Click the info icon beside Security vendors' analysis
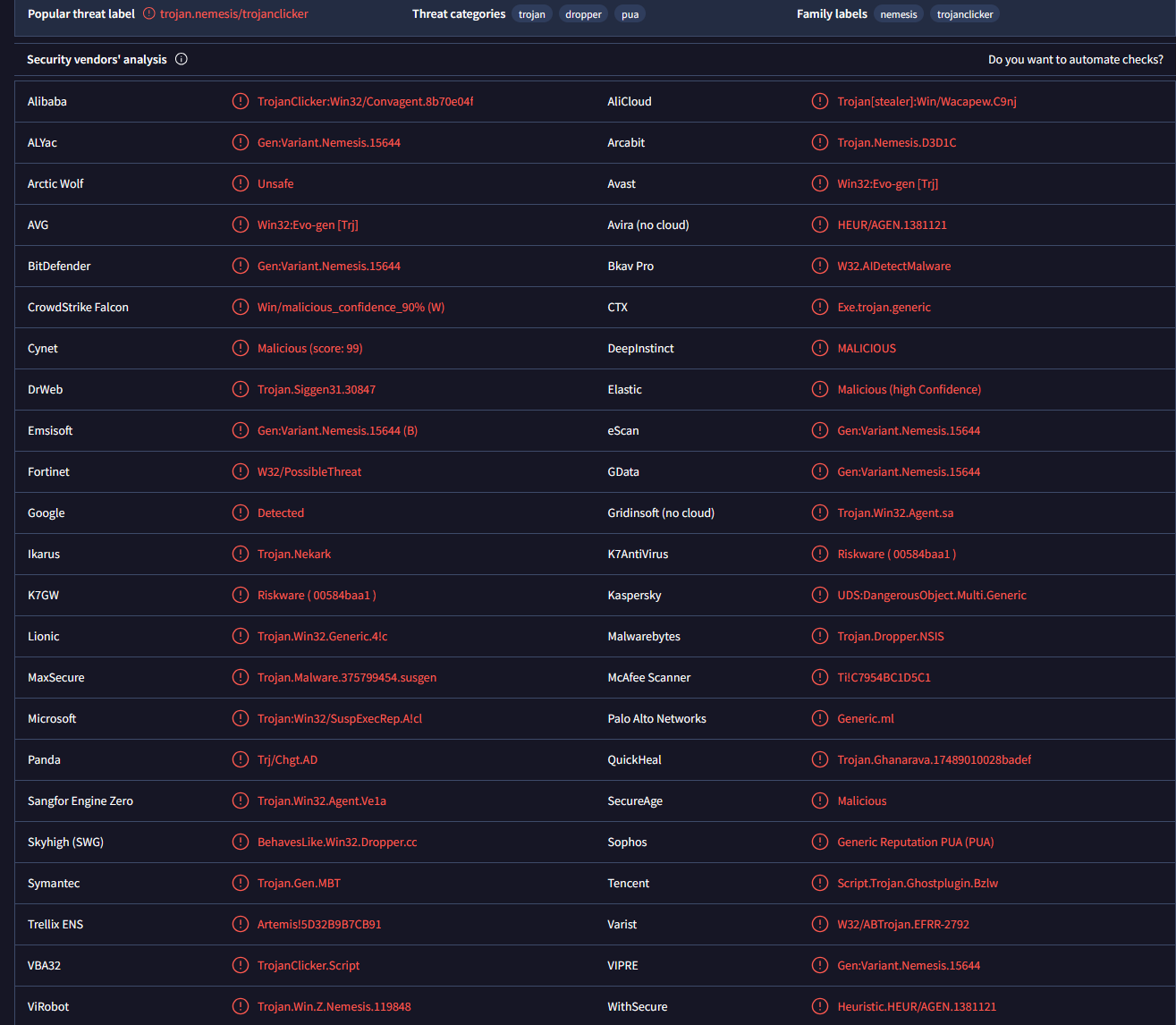 [182, 59]
